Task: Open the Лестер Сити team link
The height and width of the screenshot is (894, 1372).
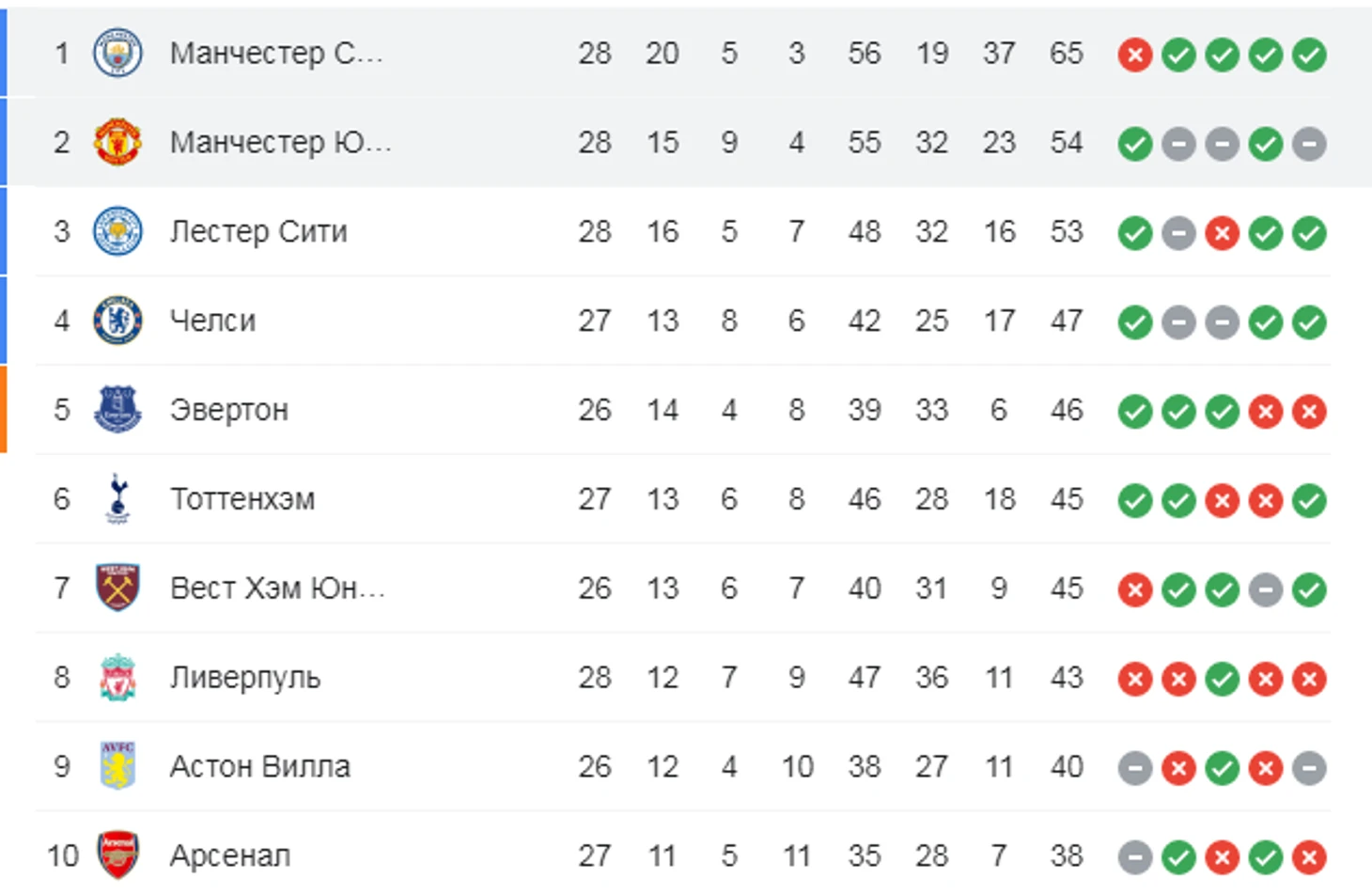Action: [x=258, y=231]
